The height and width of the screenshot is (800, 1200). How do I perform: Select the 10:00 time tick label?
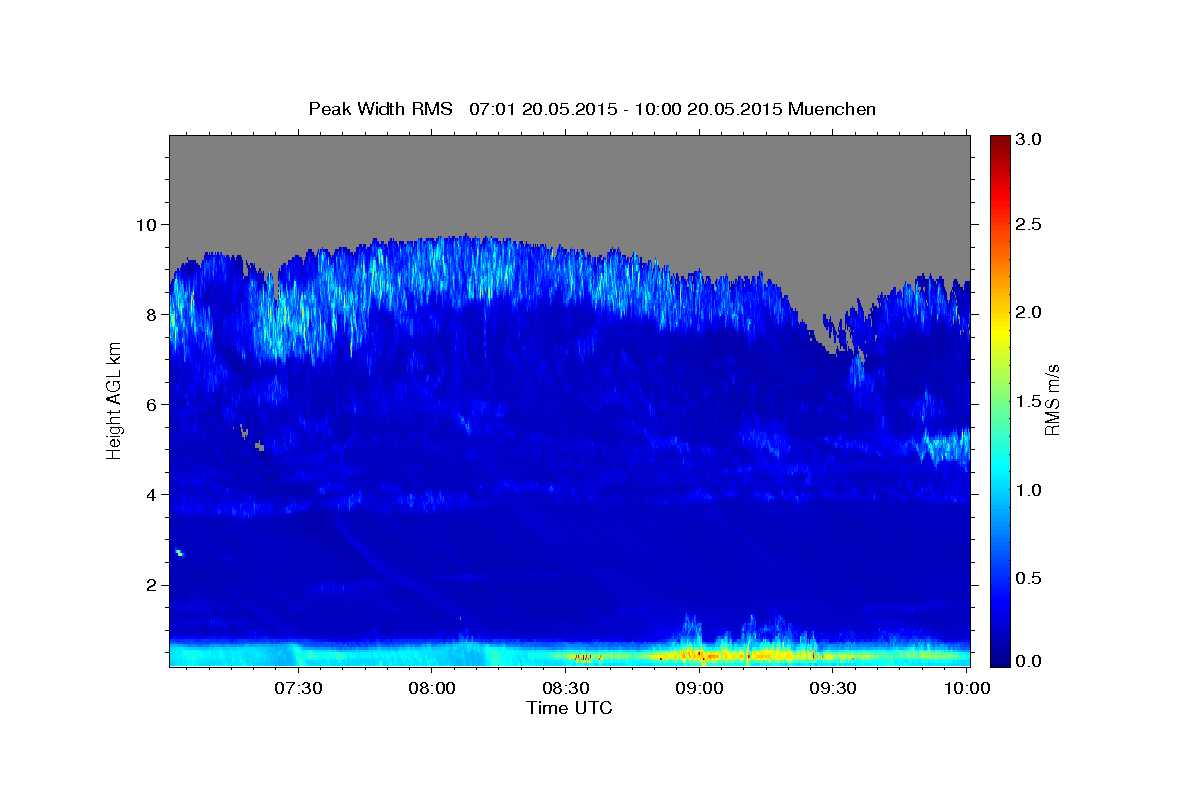(967, 689)
